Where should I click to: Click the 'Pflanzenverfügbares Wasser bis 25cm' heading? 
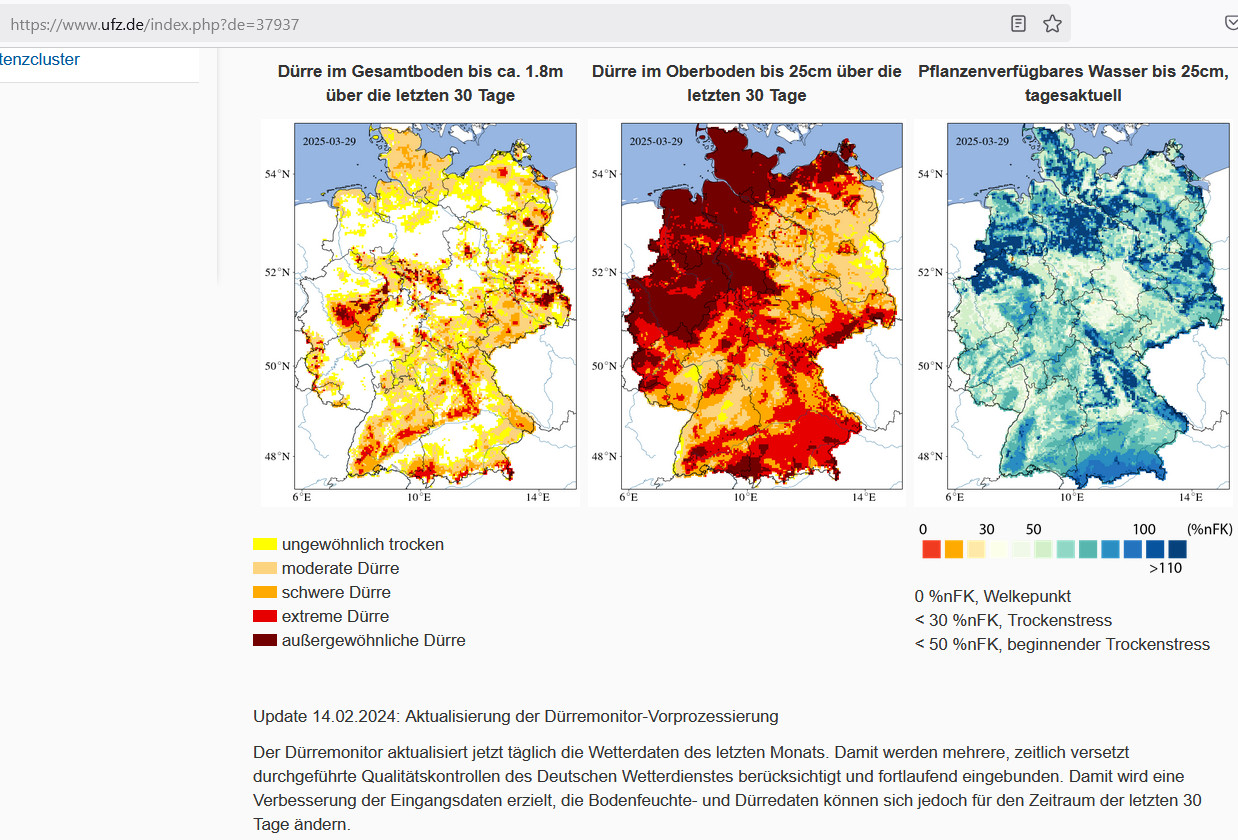[1072, 83]
